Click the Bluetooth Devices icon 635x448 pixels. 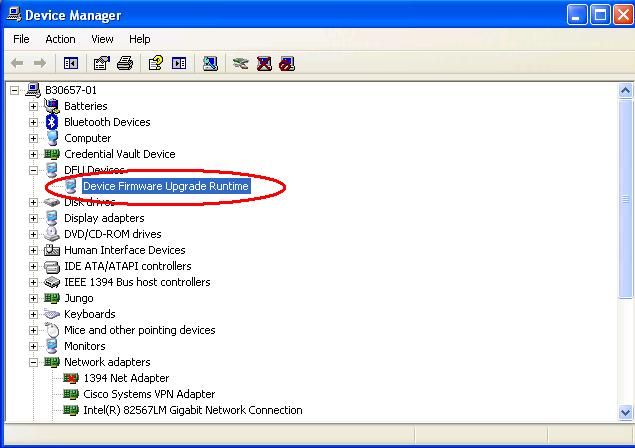pyautogui.click(x=52, y=122)
